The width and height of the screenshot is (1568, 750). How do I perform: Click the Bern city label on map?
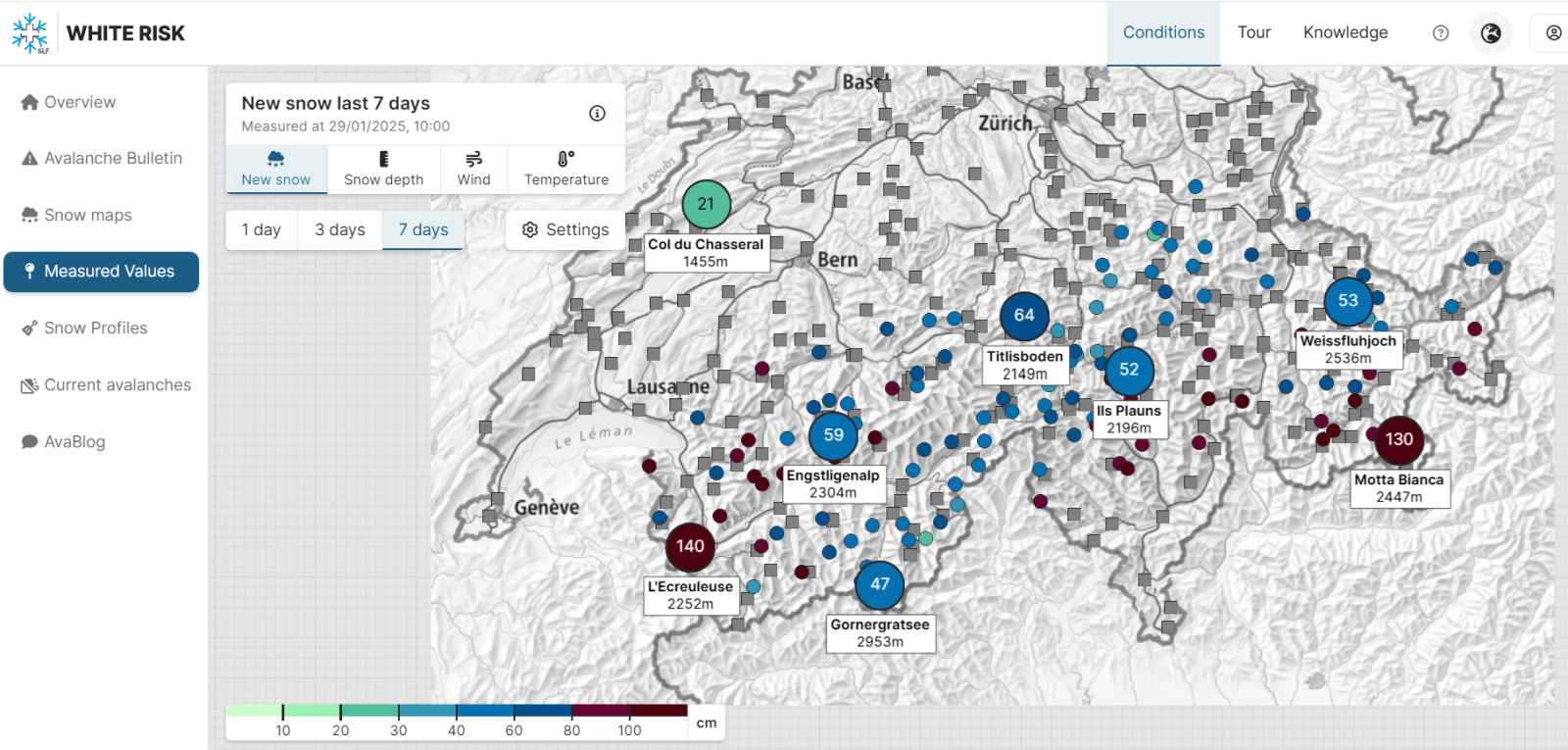click(x=837, y=260)
